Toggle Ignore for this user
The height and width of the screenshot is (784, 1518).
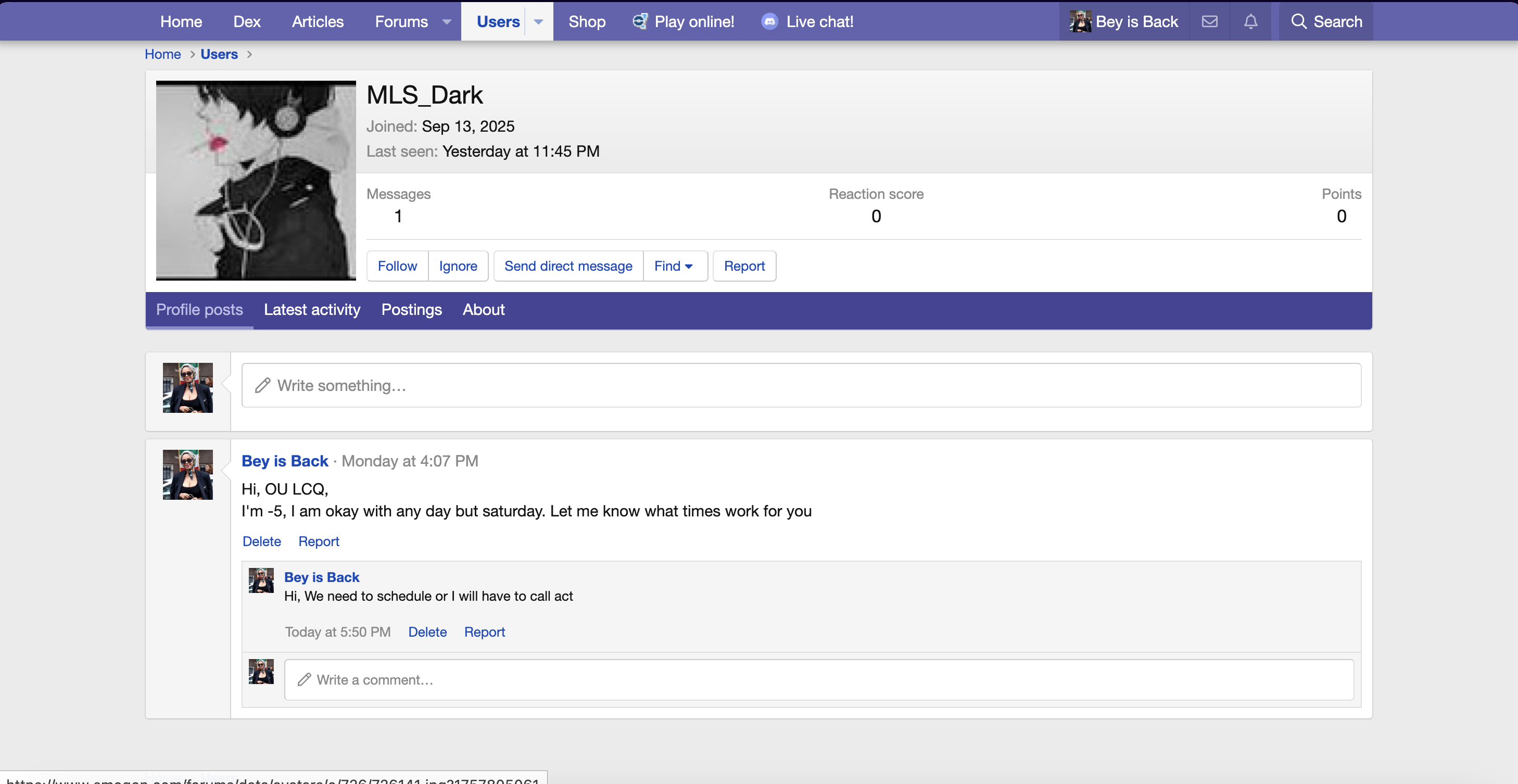458,266
